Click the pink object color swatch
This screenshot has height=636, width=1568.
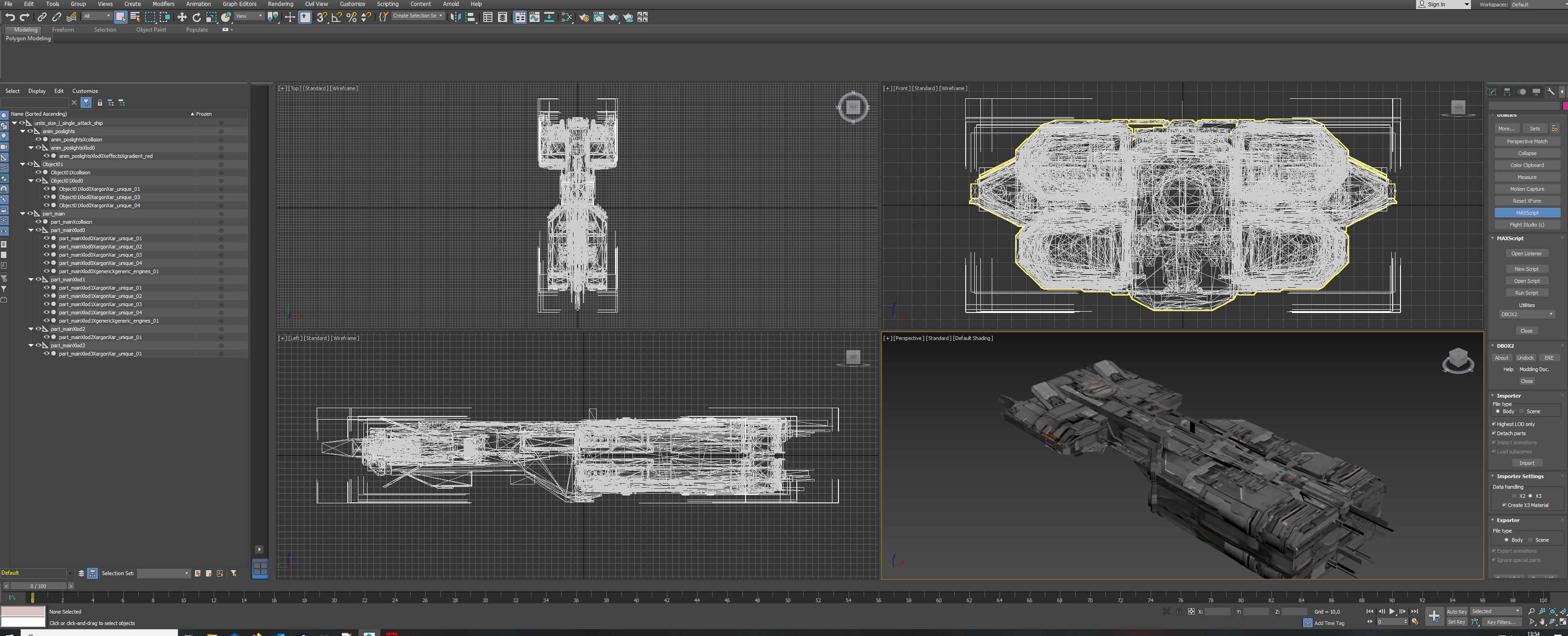click(1564, 106)
